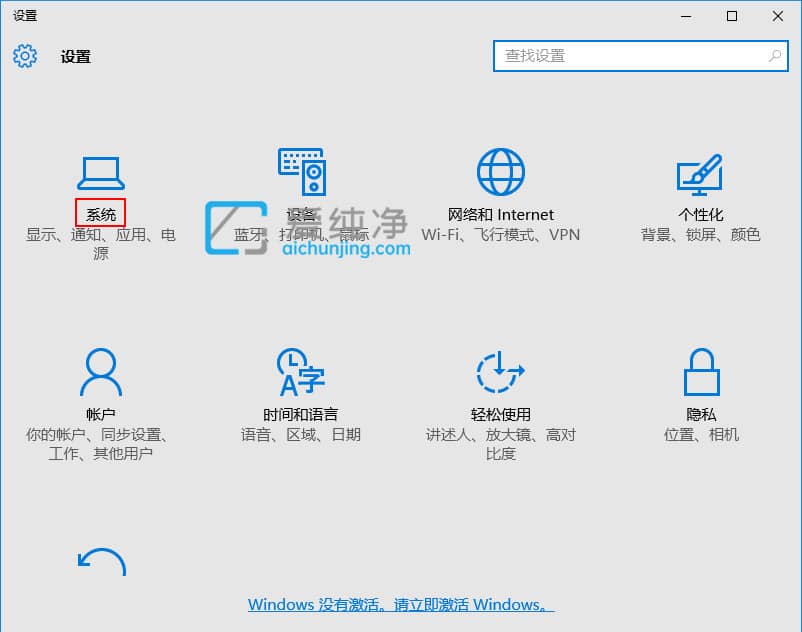Viewport: 802px width, 632px height.
Task: Click the Windows 没有激活 activation link
Action: pos(401,604)
